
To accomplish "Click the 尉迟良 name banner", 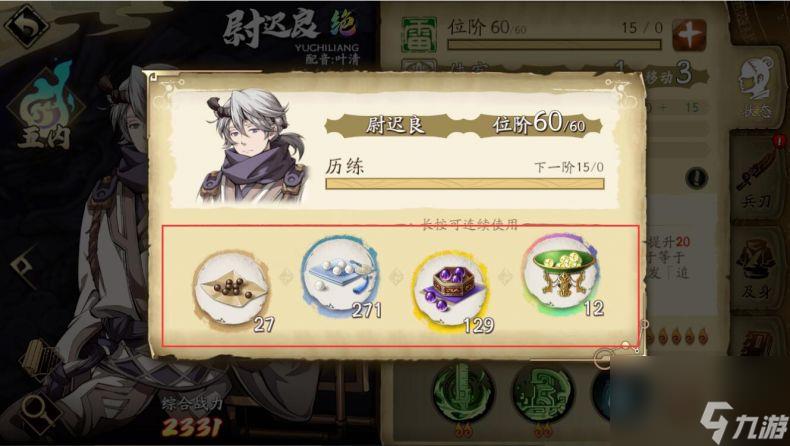I will [394, 125].
